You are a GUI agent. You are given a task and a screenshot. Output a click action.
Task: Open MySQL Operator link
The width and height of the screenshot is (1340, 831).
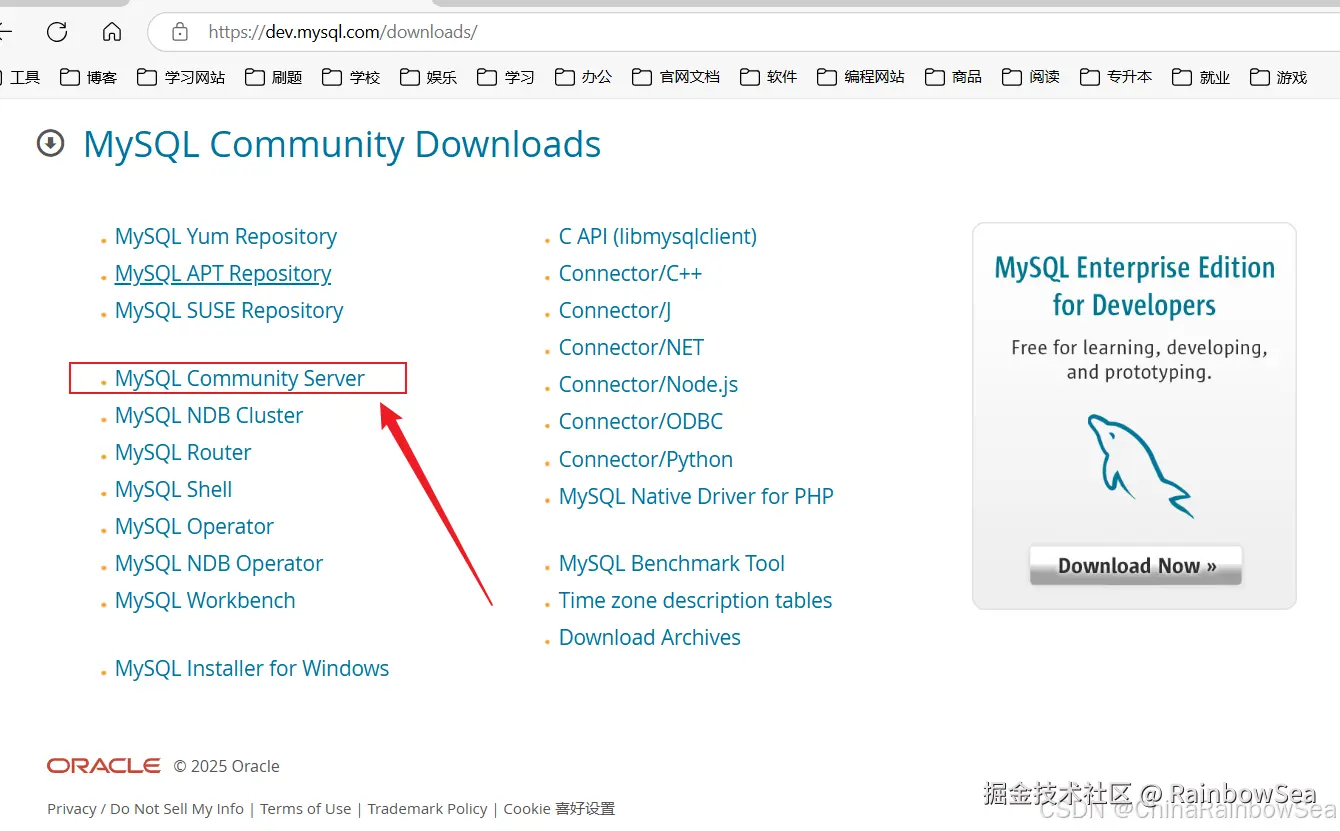[x=194, y=527]
